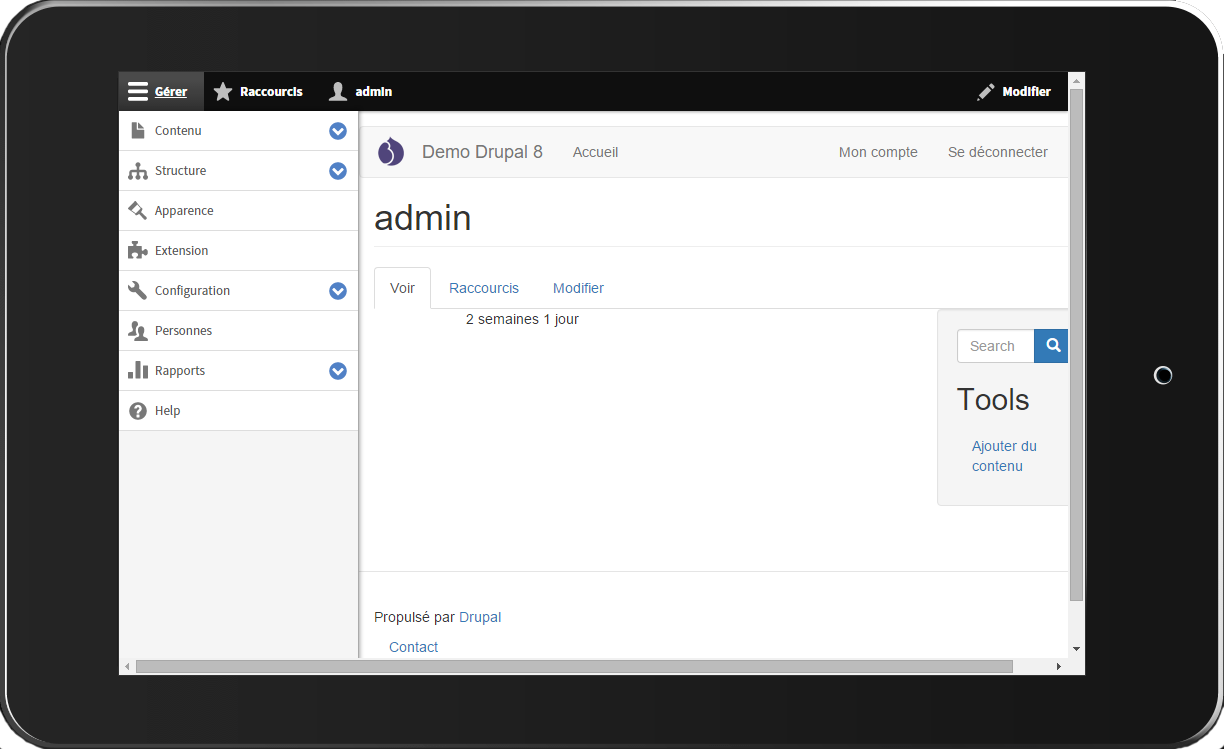Click the Extension puzzle piece icon

tap(138, 251)
